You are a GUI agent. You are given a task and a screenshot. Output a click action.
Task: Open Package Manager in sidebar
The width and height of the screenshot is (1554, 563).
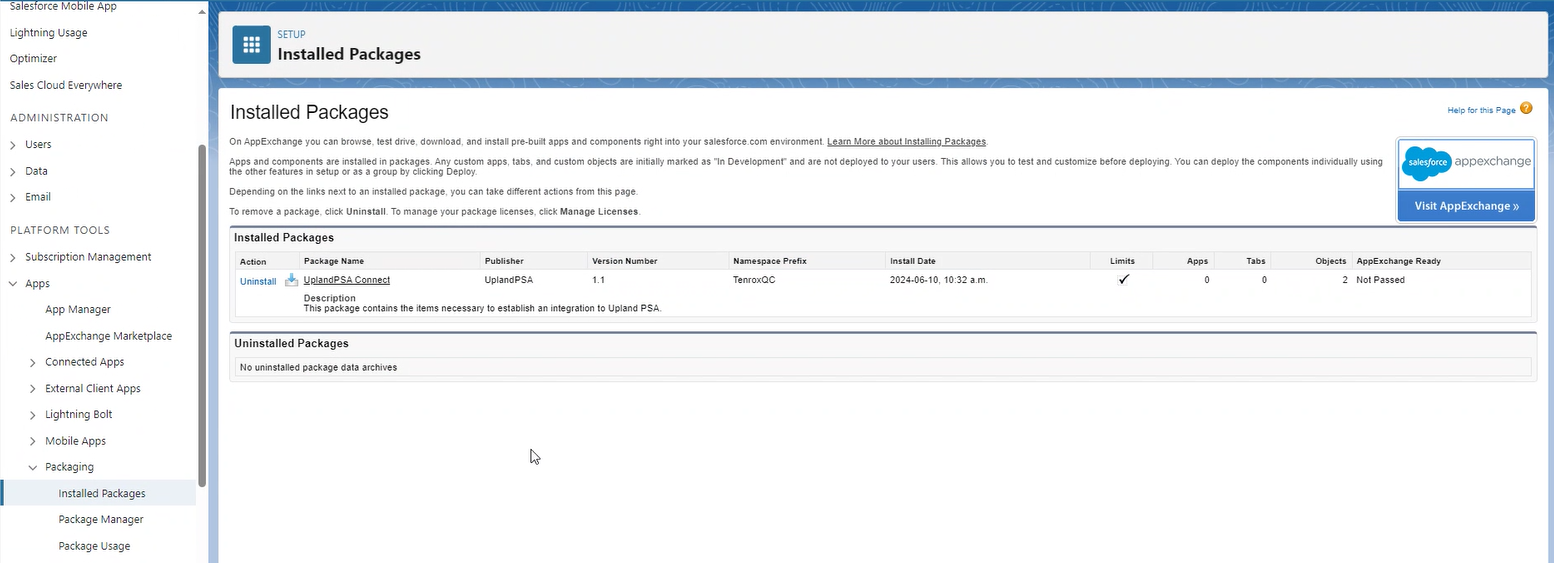tap(101, 519)
